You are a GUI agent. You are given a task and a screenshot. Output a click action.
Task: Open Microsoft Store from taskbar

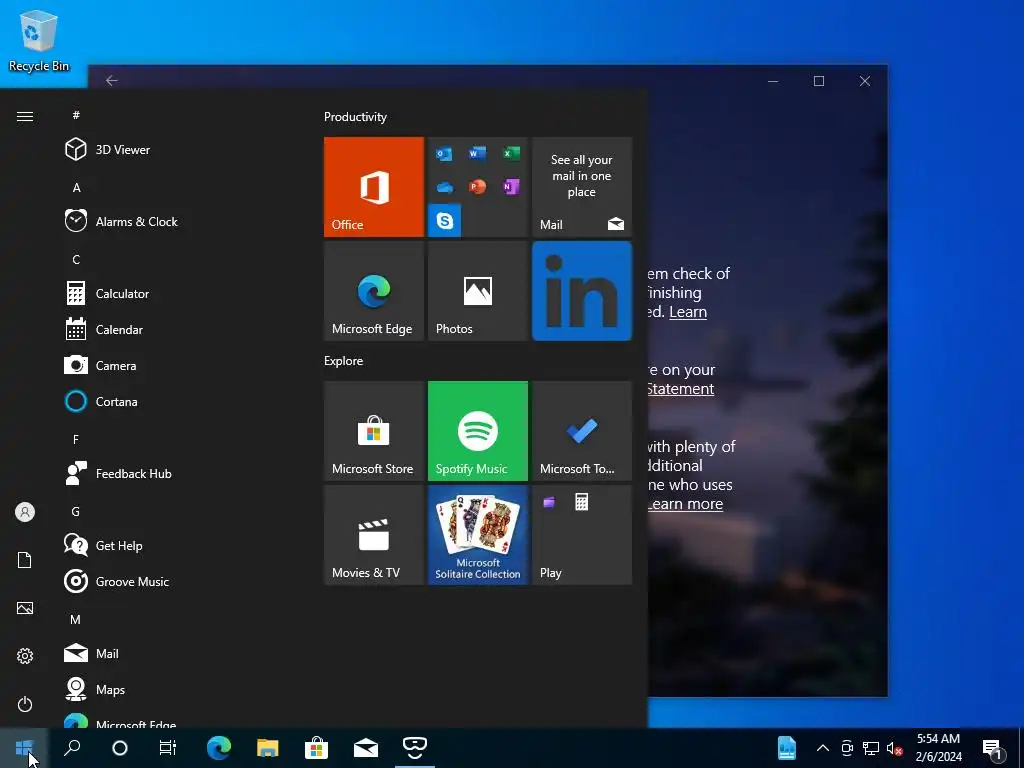click(x=317, y=748)
